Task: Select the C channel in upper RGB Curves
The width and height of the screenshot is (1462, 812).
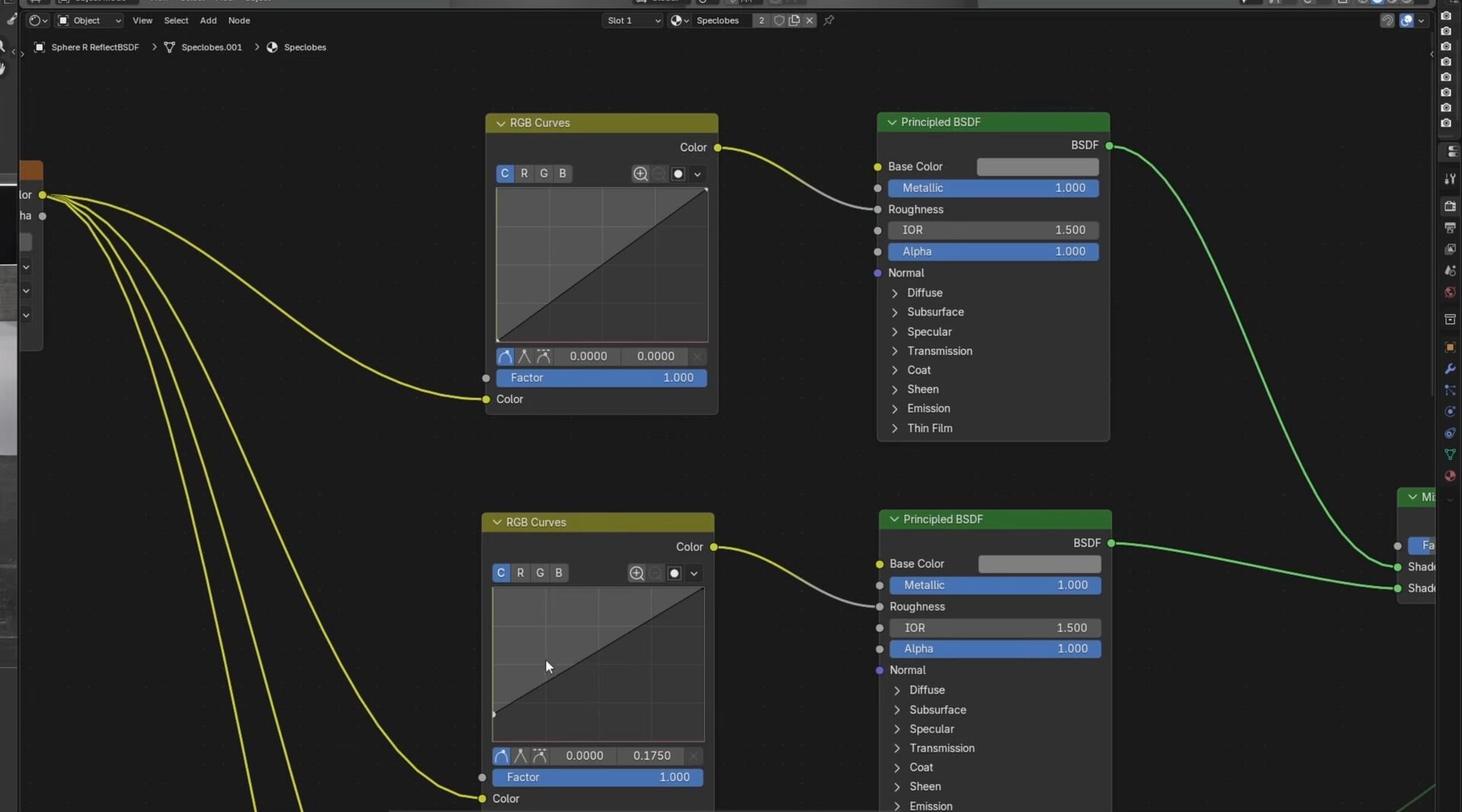Action: tap(505, 174)
